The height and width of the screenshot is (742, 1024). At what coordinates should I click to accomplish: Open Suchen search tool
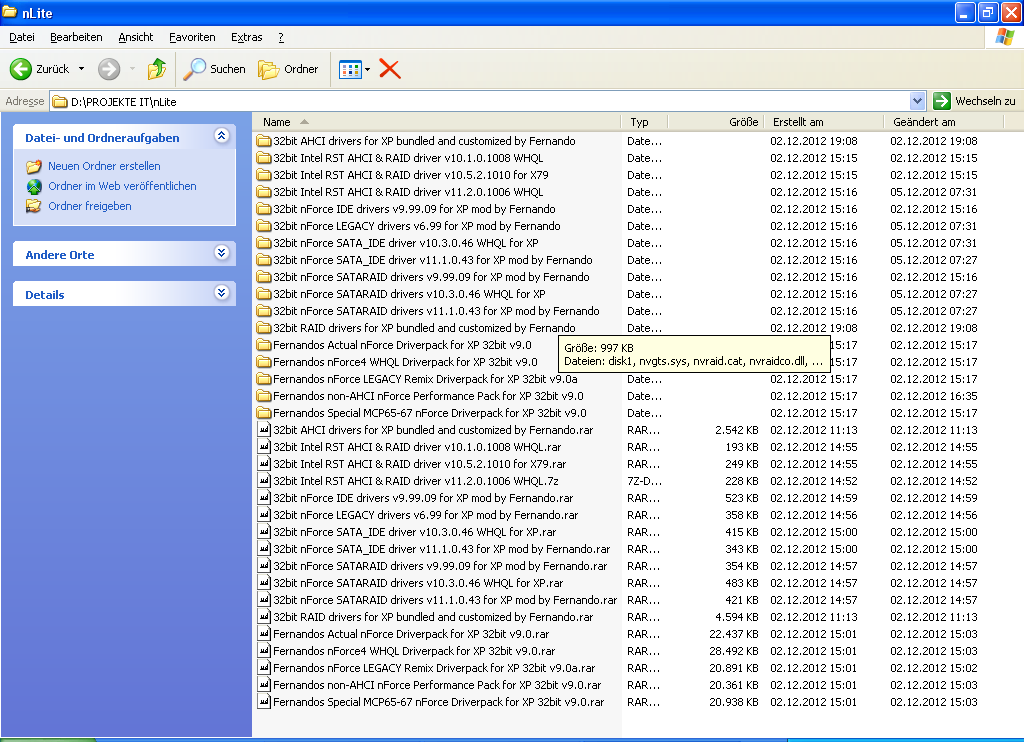point(214,69)
